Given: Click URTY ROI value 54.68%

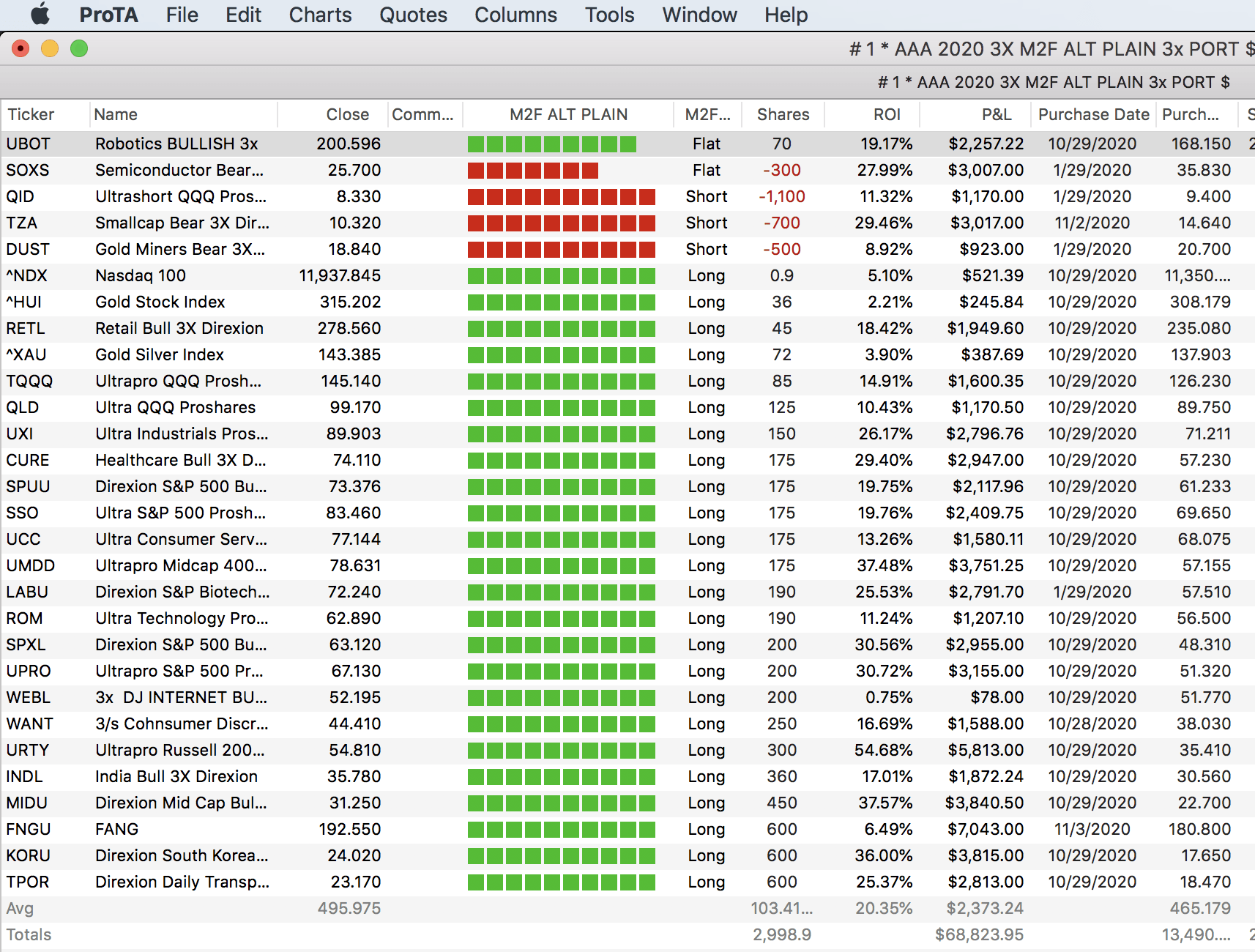Looking at the screenshot, I should coord(884,750).
